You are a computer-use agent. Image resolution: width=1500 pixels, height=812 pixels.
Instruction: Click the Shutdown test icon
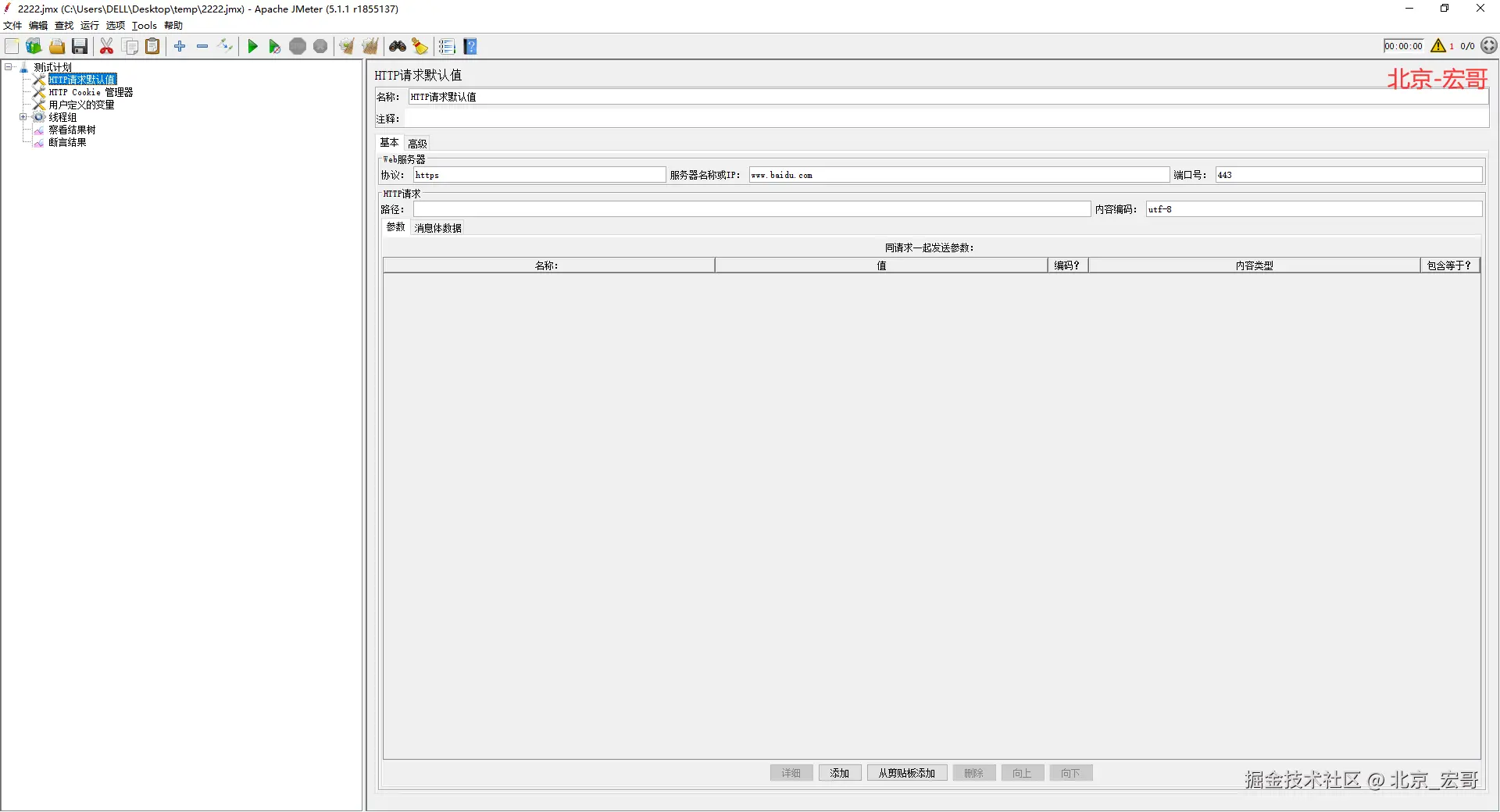[320, 47]
